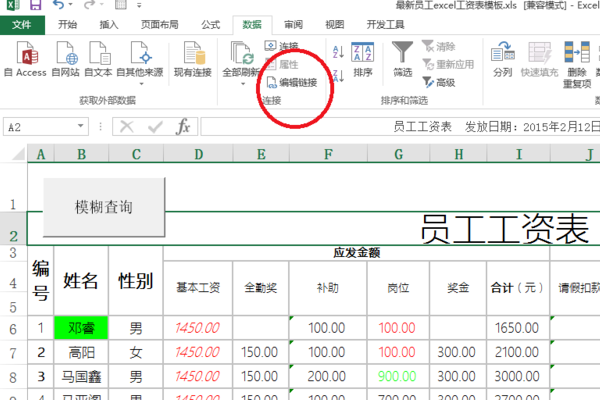Click the total cell 2100.00

518,352
